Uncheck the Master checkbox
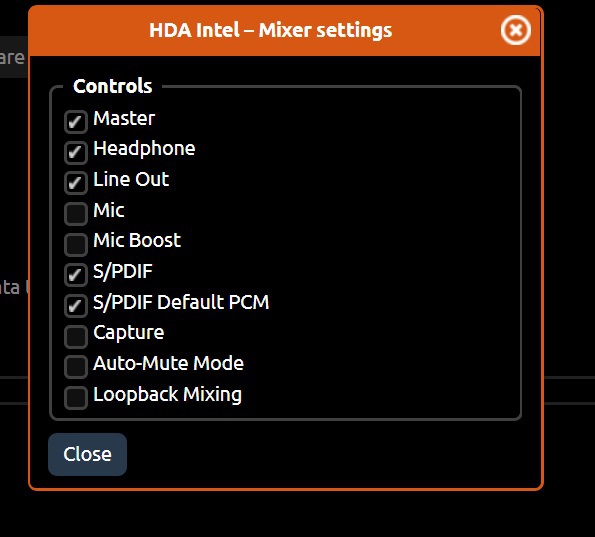This screenshot has height=537, width=595. point(76,122)
